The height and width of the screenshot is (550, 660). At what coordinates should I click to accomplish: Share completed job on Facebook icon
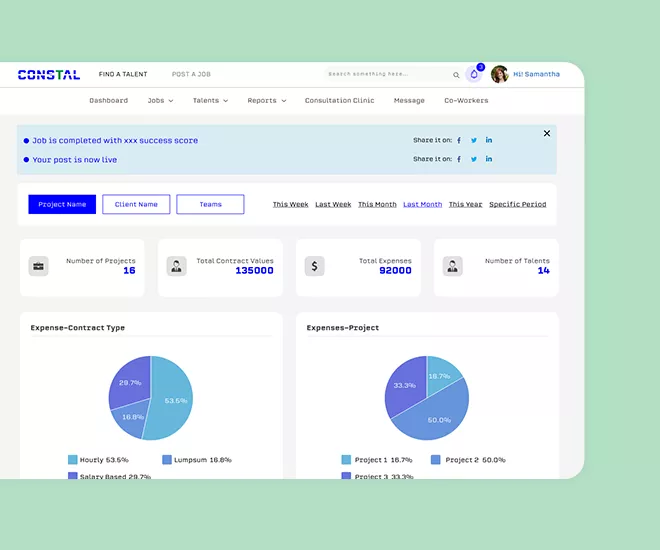pyautogui.click(x=459, y=141)
